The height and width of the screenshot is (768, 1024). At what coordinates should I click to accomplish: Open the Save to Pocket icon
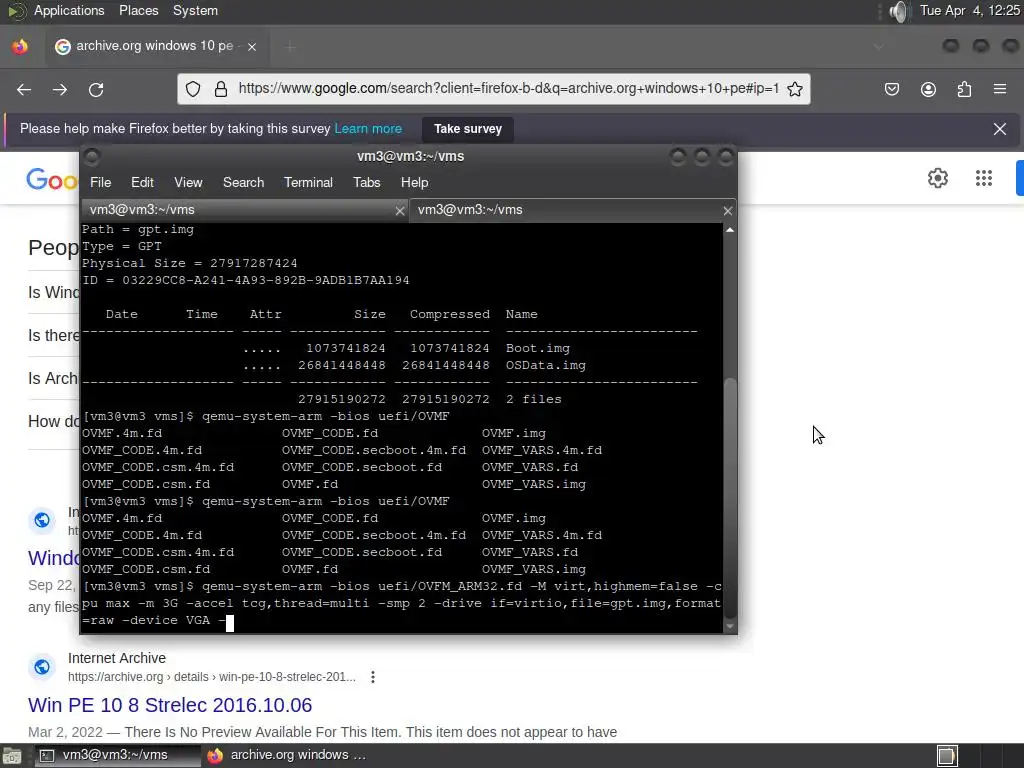(892, 89)
